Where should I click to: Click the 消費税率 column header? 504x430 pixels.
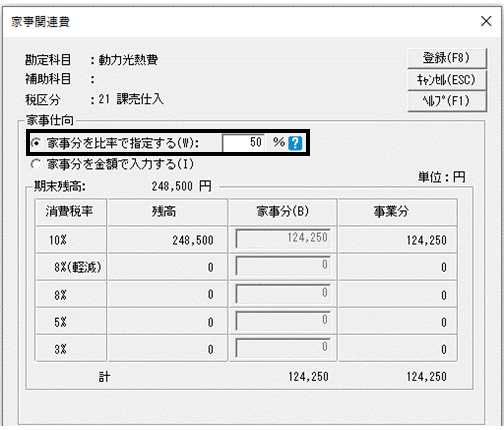pyautogui.click(x=71, y=212)
